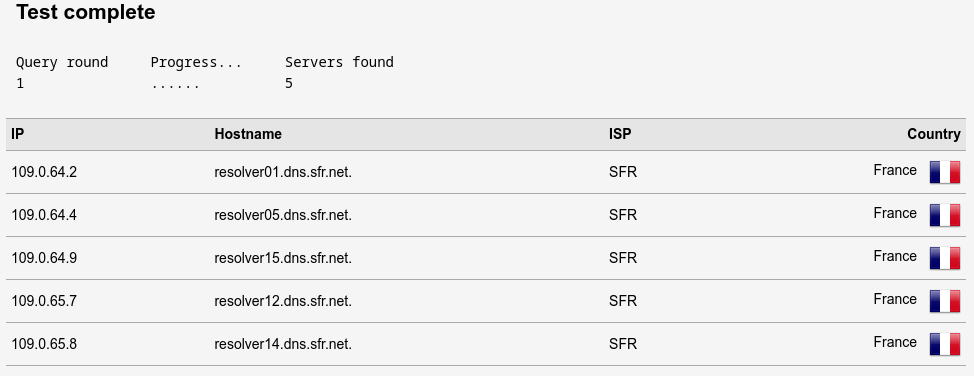974x376 pixels.
Task: Click the French flag in resolver05 row
Action: pos(944,215)
